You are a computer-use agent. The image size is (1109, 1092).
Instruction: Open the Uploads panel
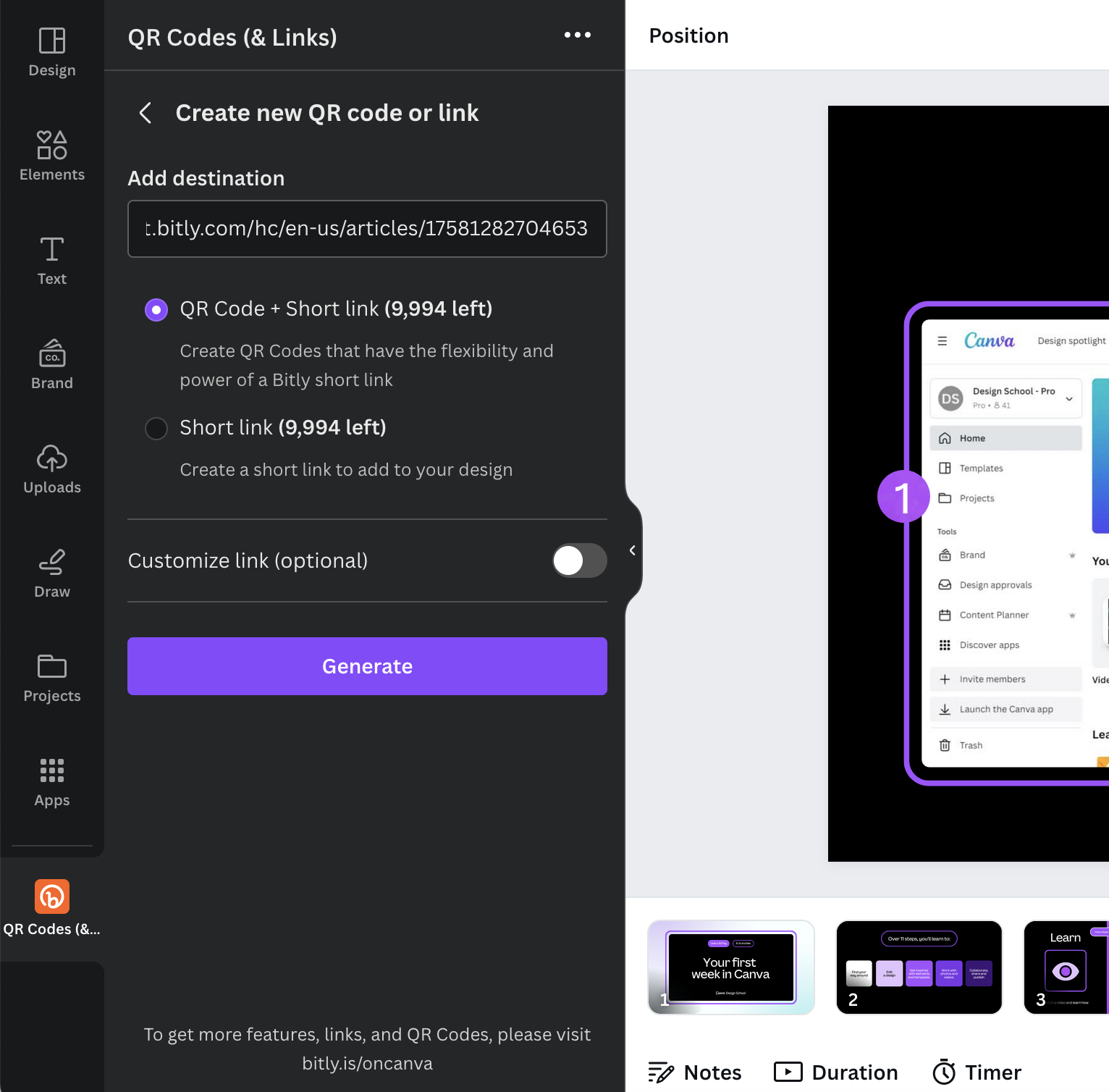pos(52,469)
